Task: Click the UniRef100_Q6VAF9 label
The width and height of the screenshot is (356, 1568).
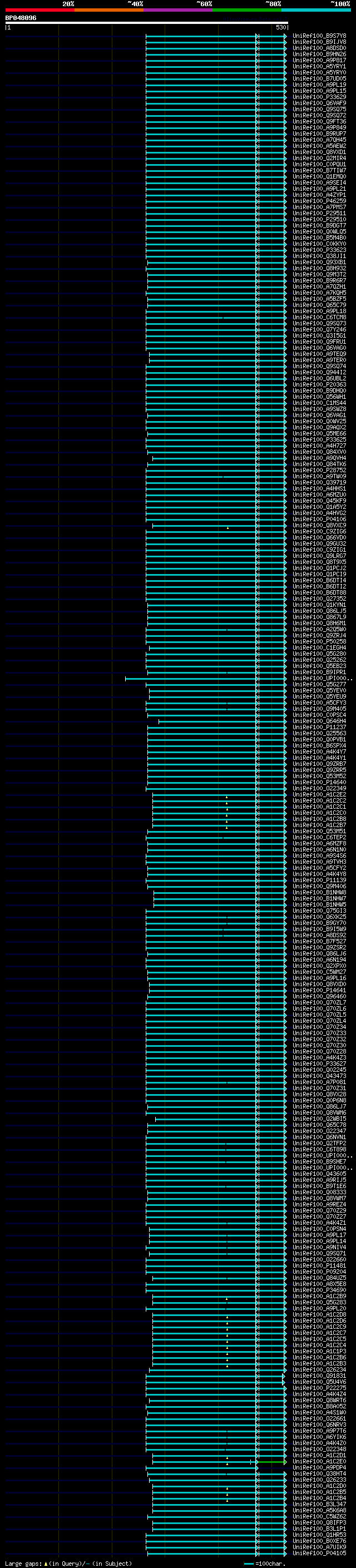Action: click(x=319, y=103)
